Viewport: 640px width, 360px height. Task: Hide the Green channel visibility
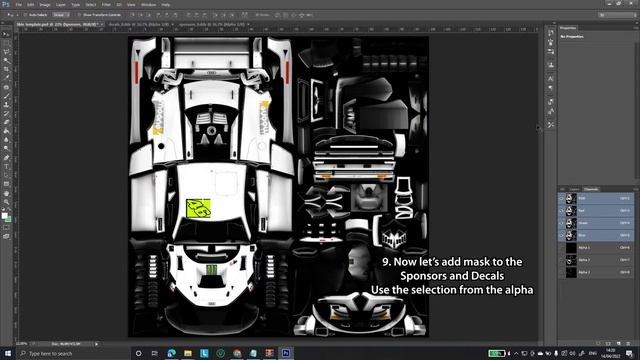pyautogui.click(x=562, y=223)
